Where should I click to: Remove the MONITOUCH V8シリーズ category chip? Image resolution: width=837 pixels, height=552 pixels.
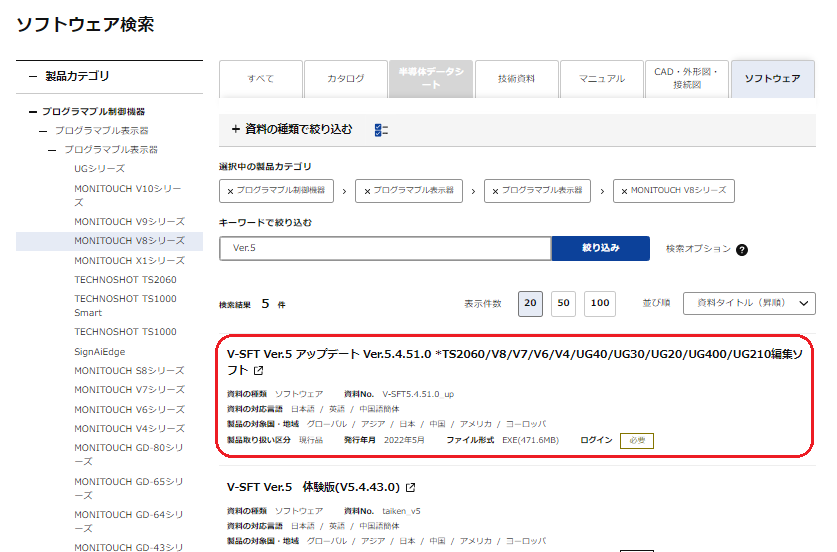tap(622, 191)
